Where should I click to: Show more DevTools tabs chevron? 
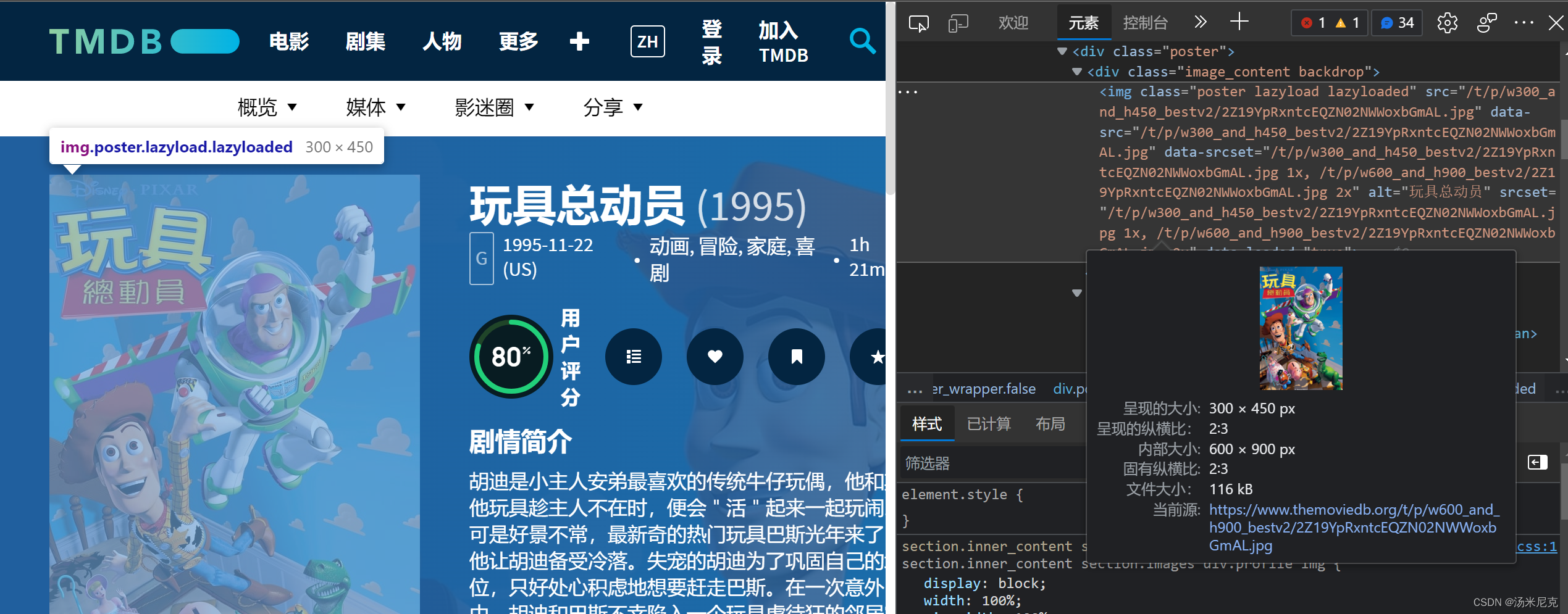click(1200, 23)
